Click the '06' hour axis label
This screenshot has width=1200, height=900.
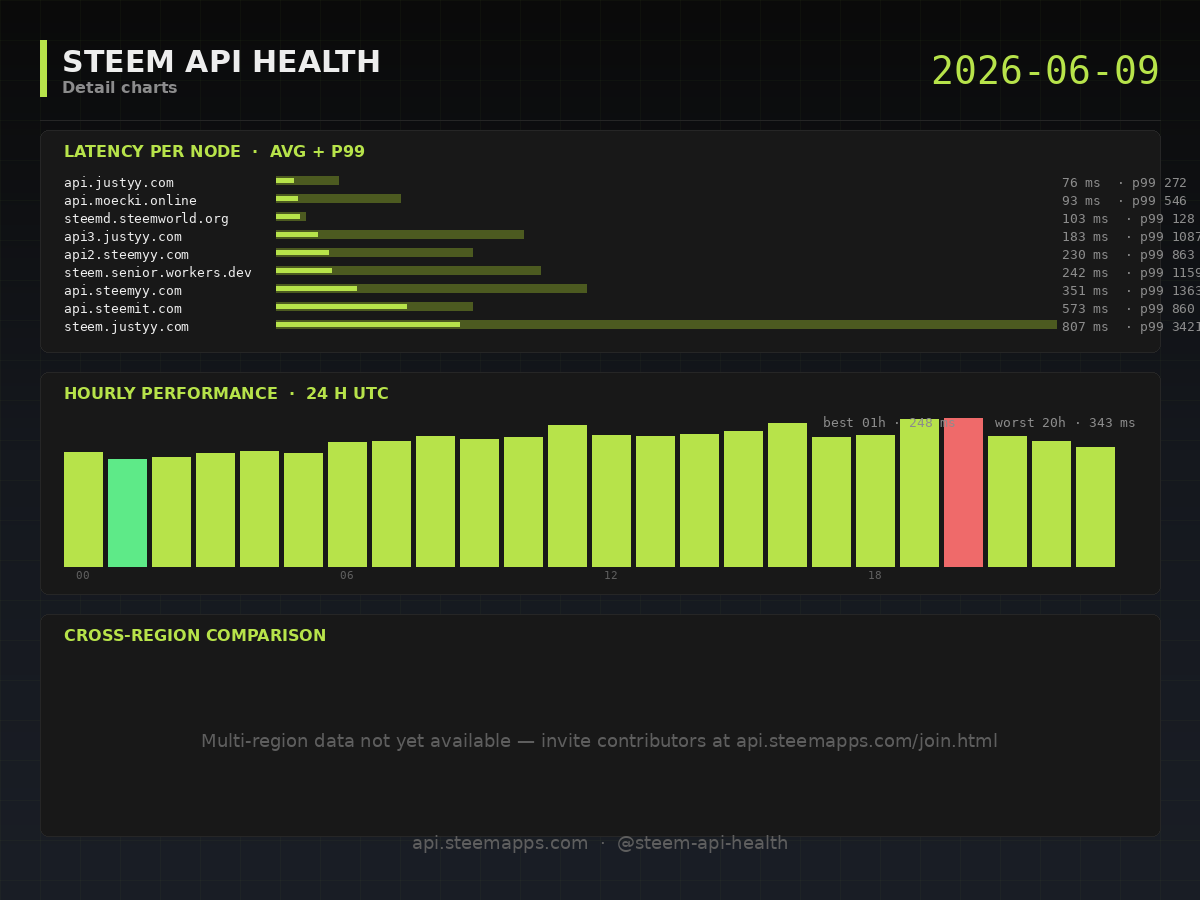point(347,575)
